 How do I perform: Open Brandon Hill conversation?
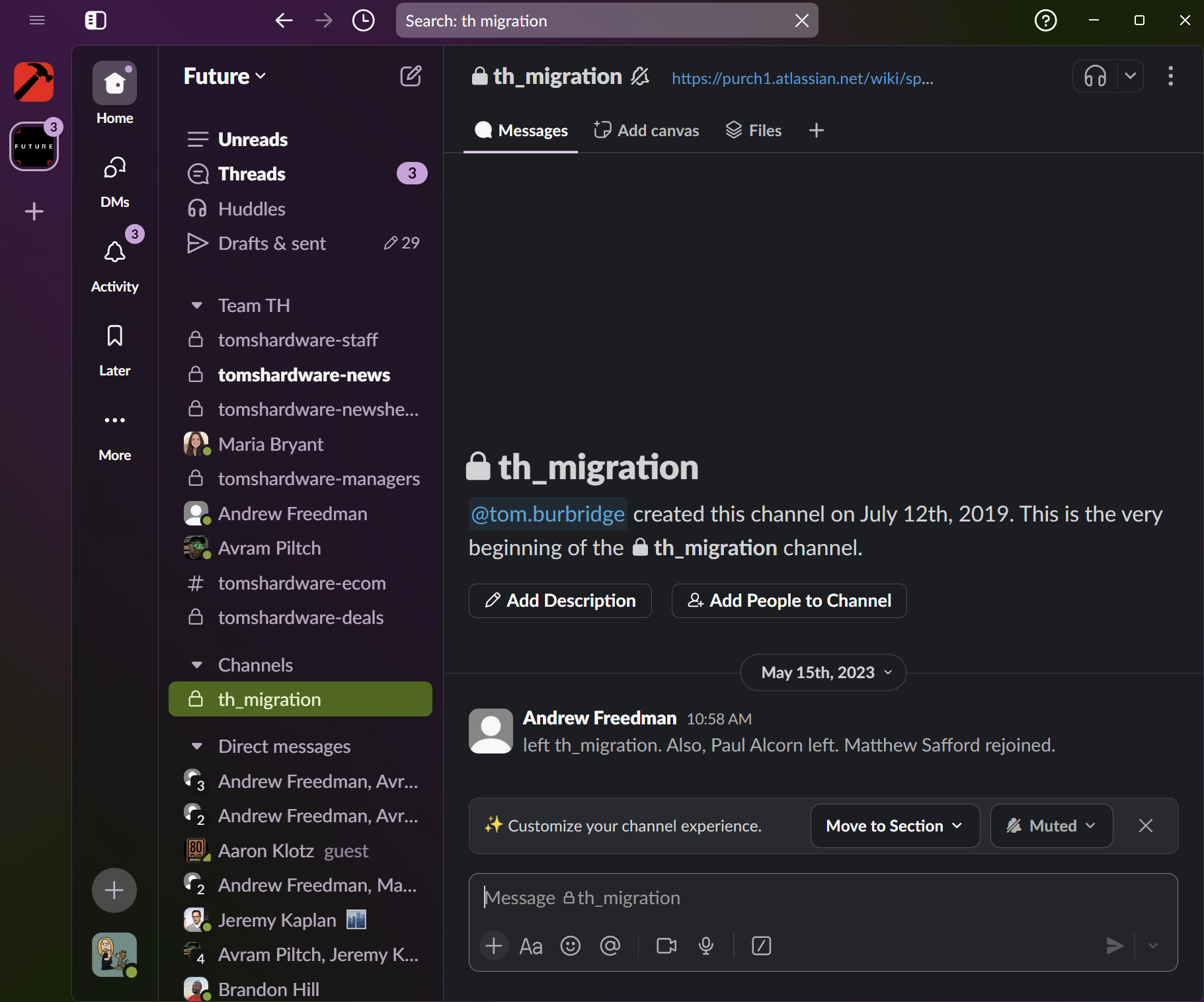(301, 989)
